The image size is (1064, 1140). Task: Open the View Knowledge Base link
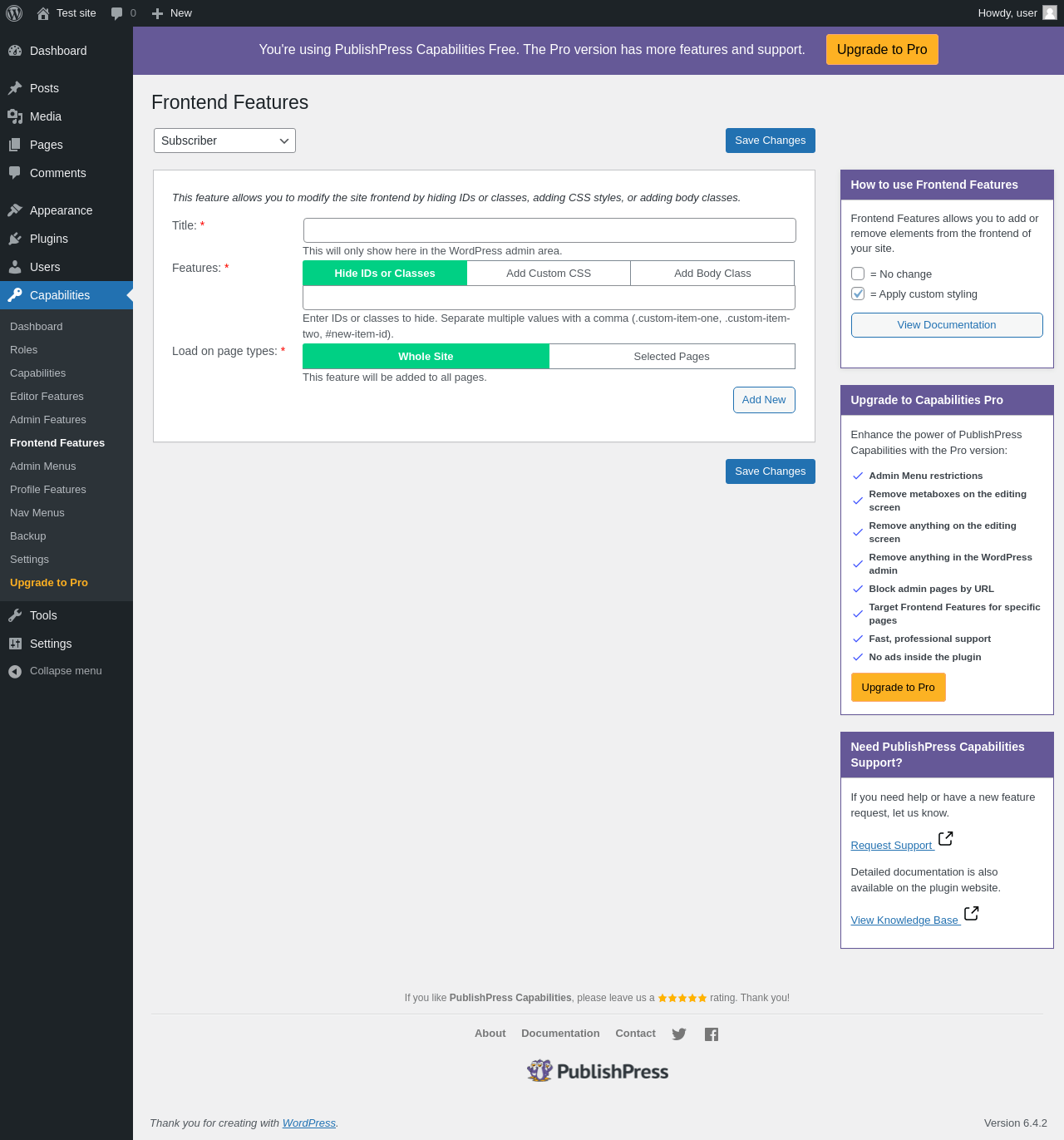click(904, 920)
